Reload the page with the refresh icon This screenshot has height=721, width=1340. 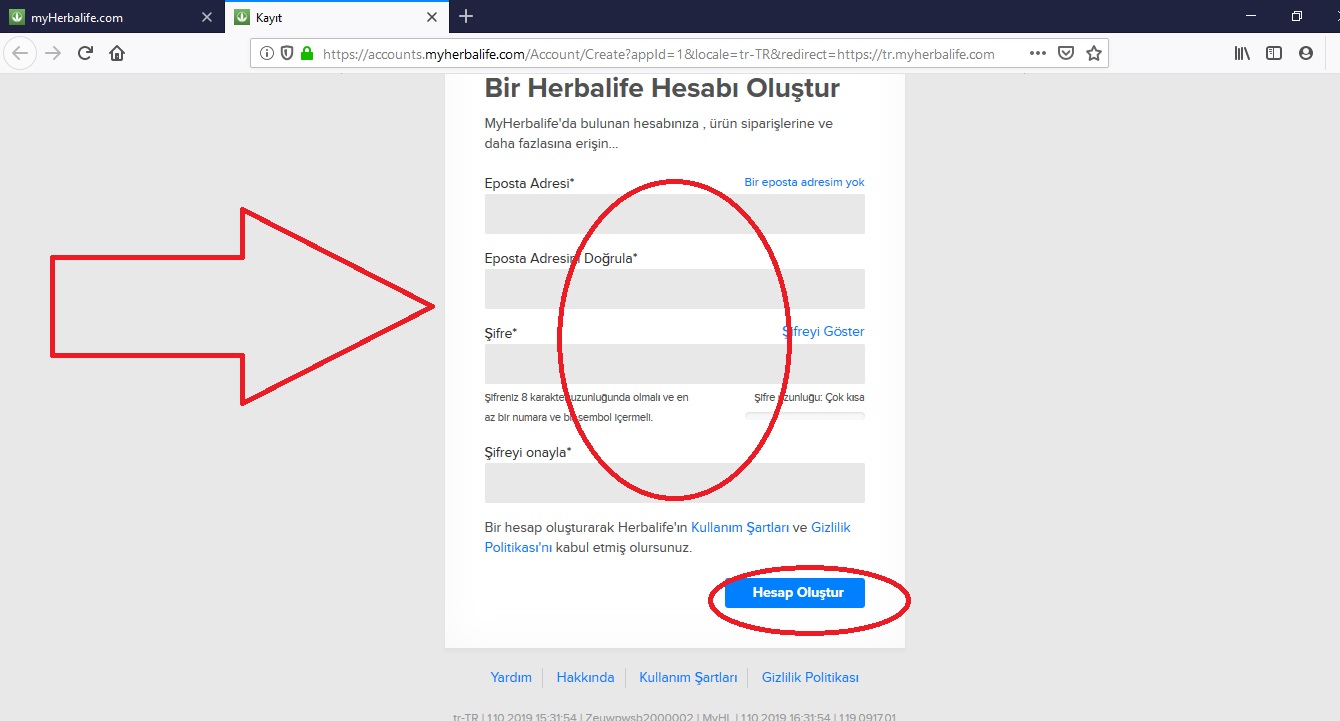[x=86, y=53]
